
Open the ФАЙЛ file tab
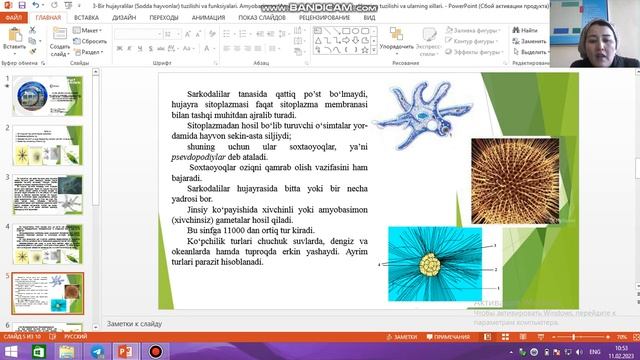(14, 18)
